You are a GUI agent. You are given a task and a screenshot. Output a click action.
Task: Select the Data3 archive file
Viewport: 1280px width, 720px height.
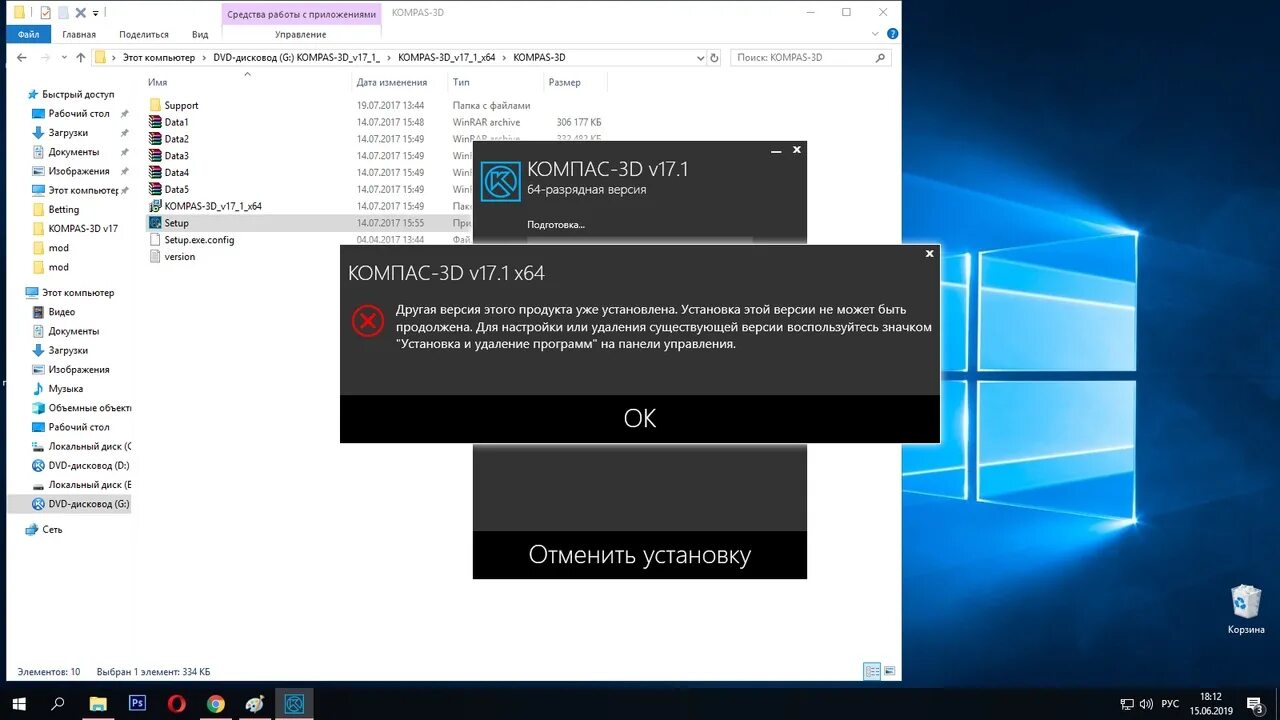click(x=176, y=156)
